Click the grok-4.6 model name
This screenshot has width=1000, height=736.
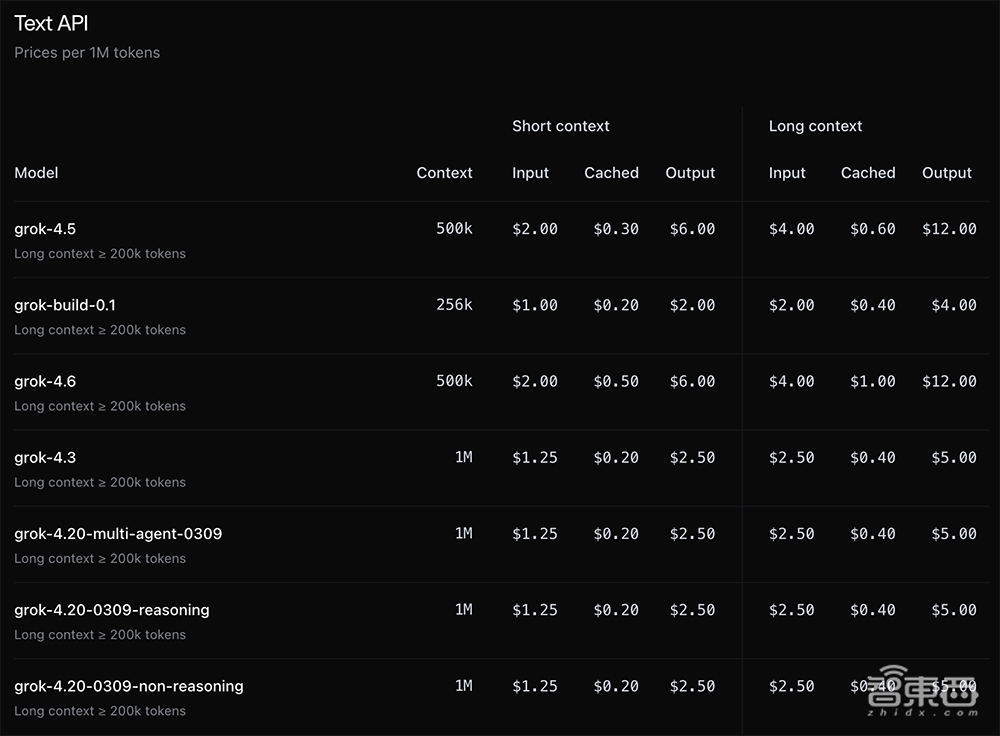[x=45, y=381]
